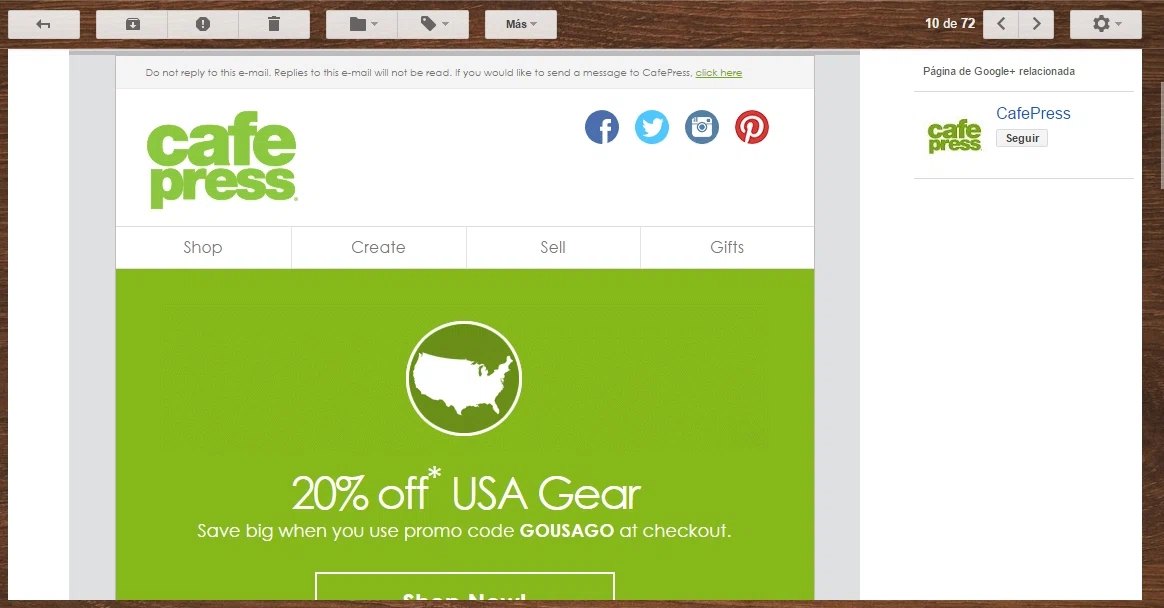Select the Create tab in email

pos(379,247)
